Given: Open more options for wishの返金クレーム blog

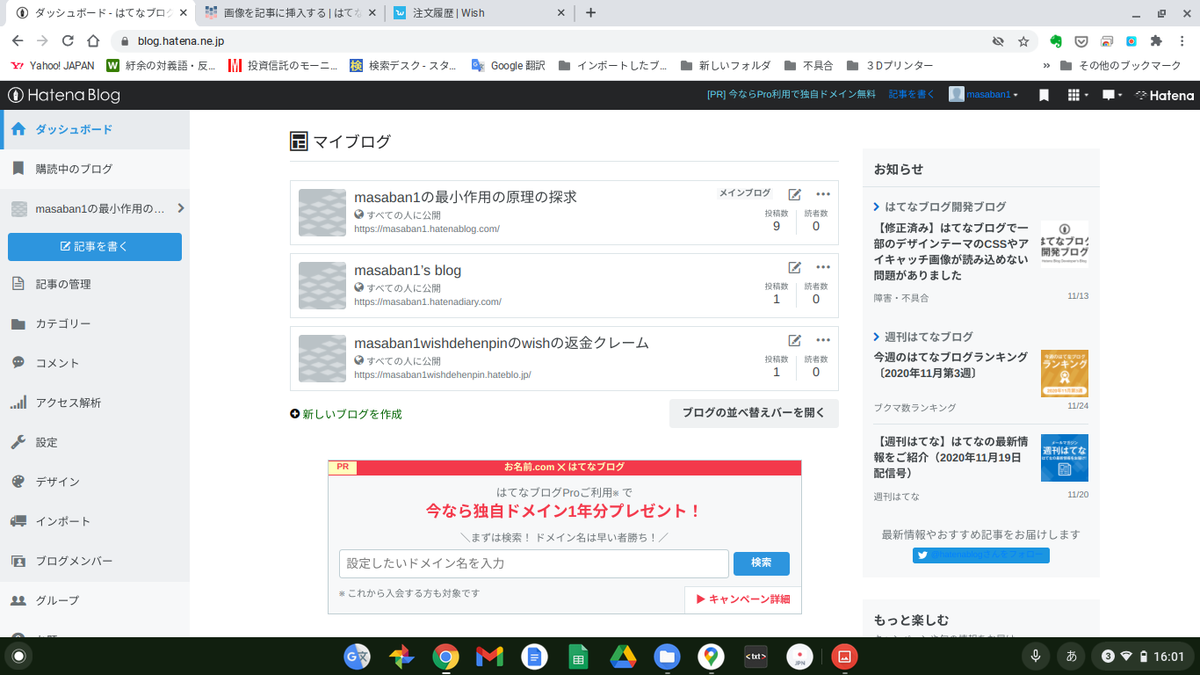Looking at the screenshot, I should (823, 340).
